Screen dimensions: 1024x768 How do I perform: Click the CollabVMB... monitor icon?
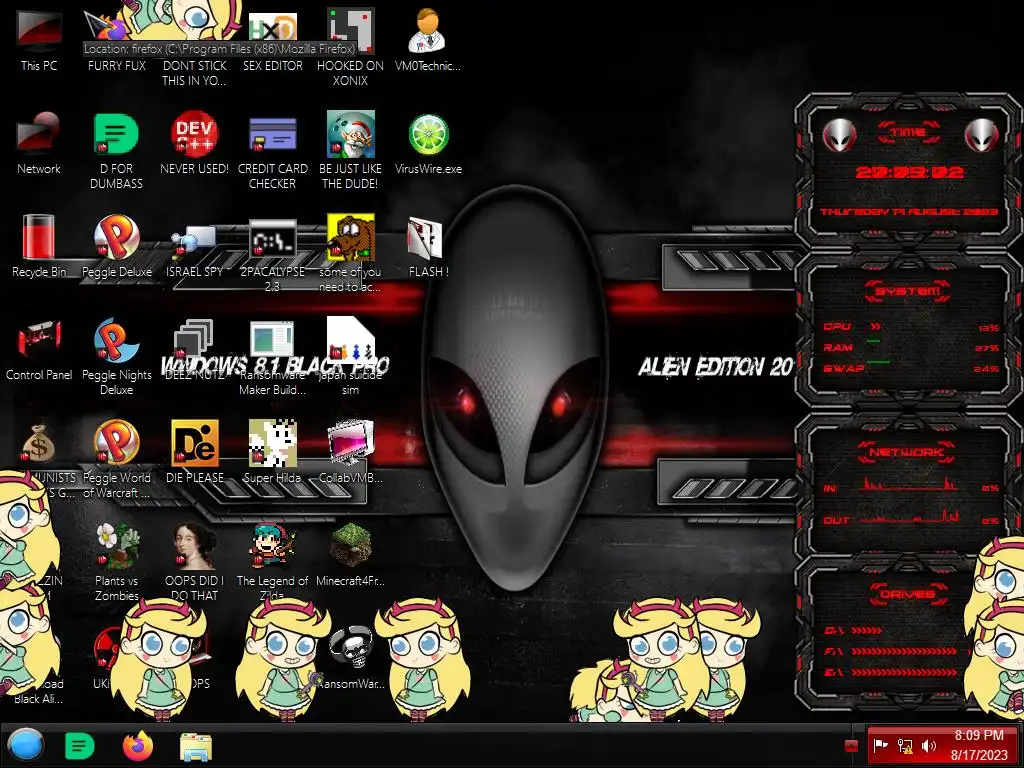tap(350, 452)
